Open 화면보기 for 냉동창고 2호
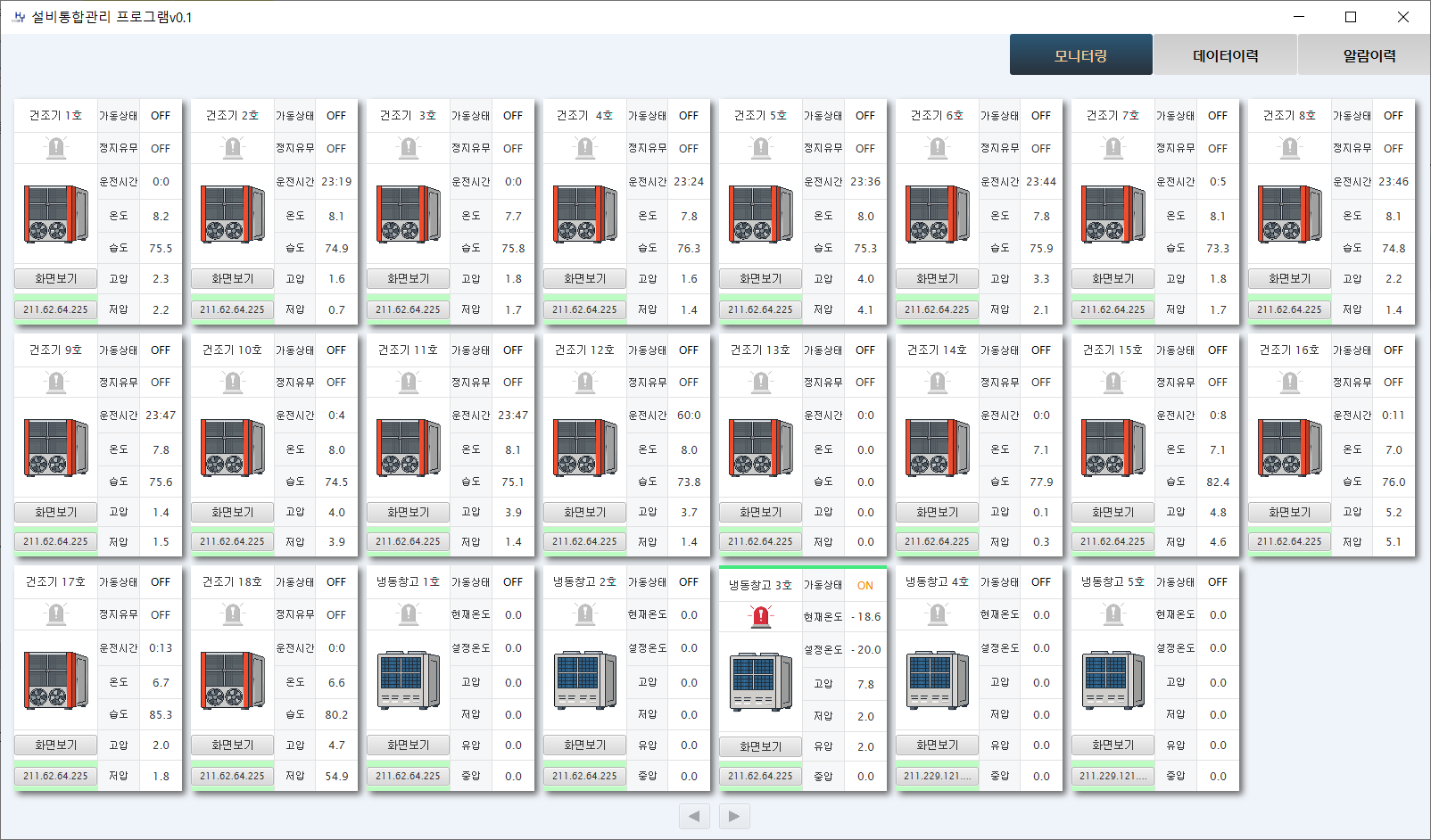This screenshot has height=840, width=1431. (584, 745)
